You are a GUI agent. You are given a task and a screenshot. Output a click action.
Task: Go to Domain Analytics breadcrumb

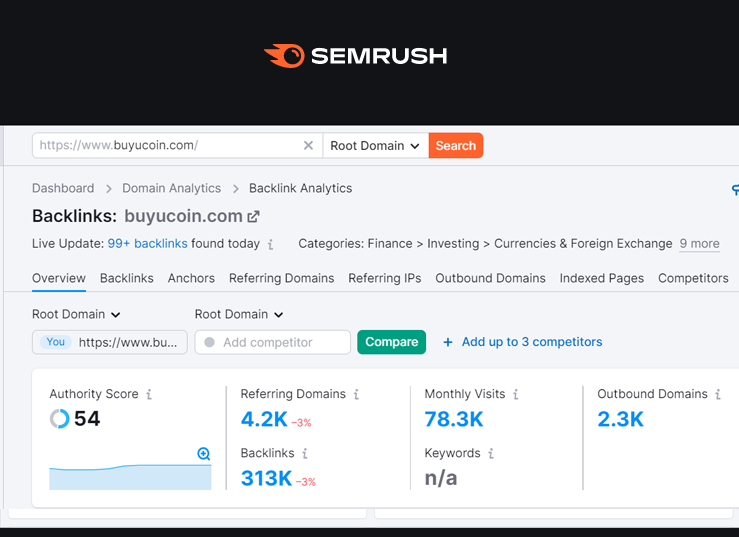(x=172, y=188)
